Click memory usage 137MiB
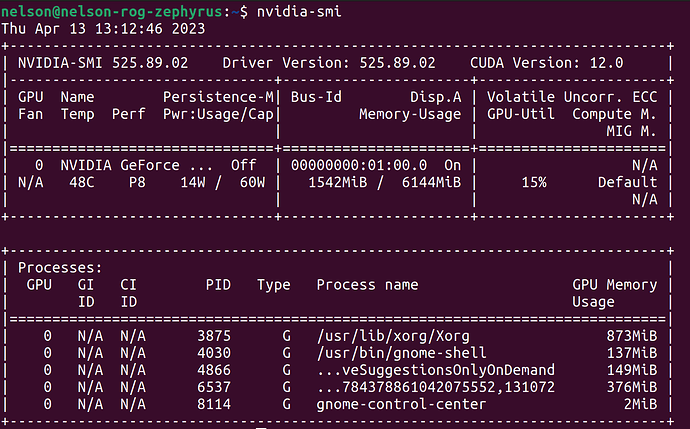This screenshot has height=429, width=690. coord(631,353)
